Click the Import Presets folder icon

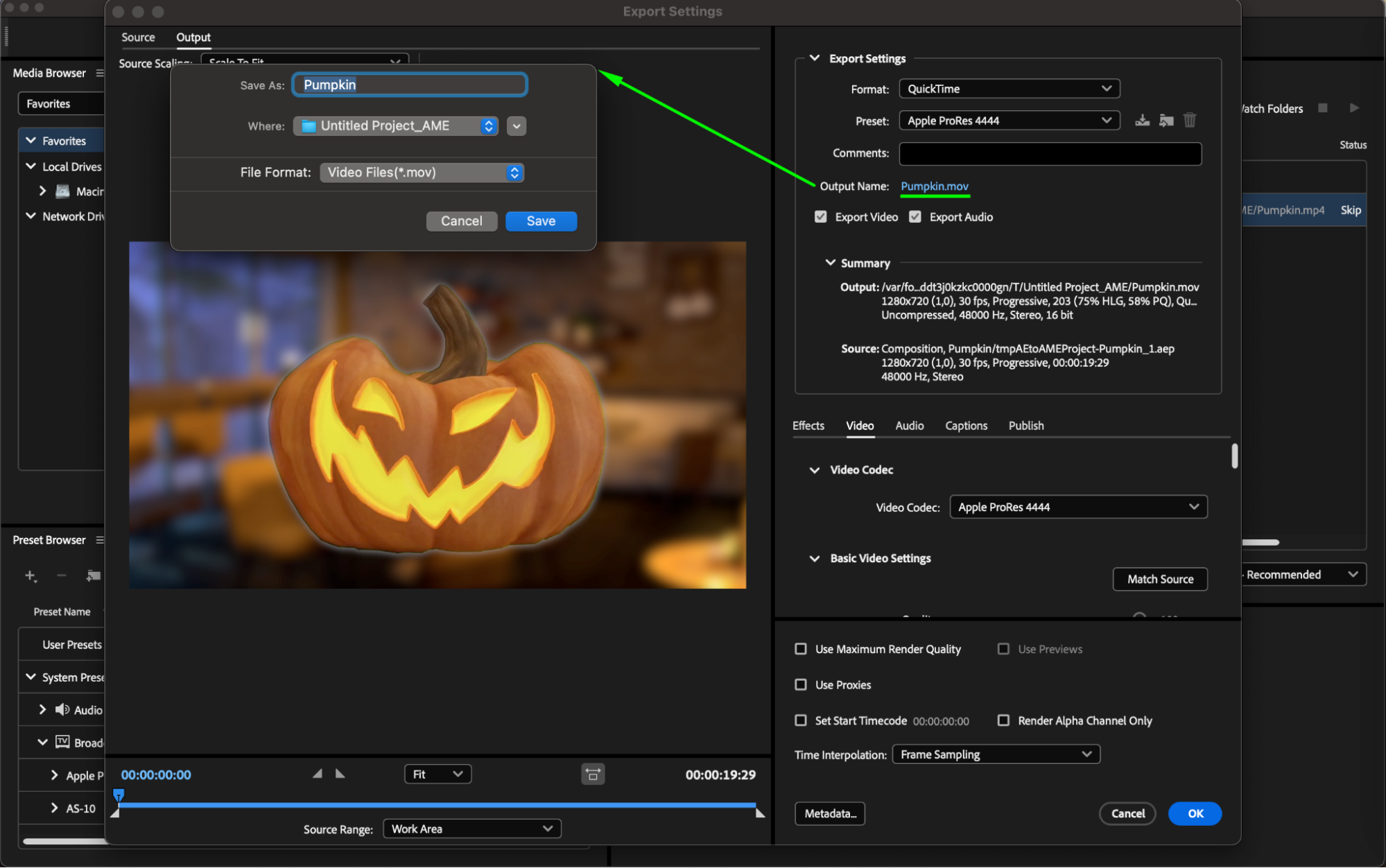point(1166,121)
